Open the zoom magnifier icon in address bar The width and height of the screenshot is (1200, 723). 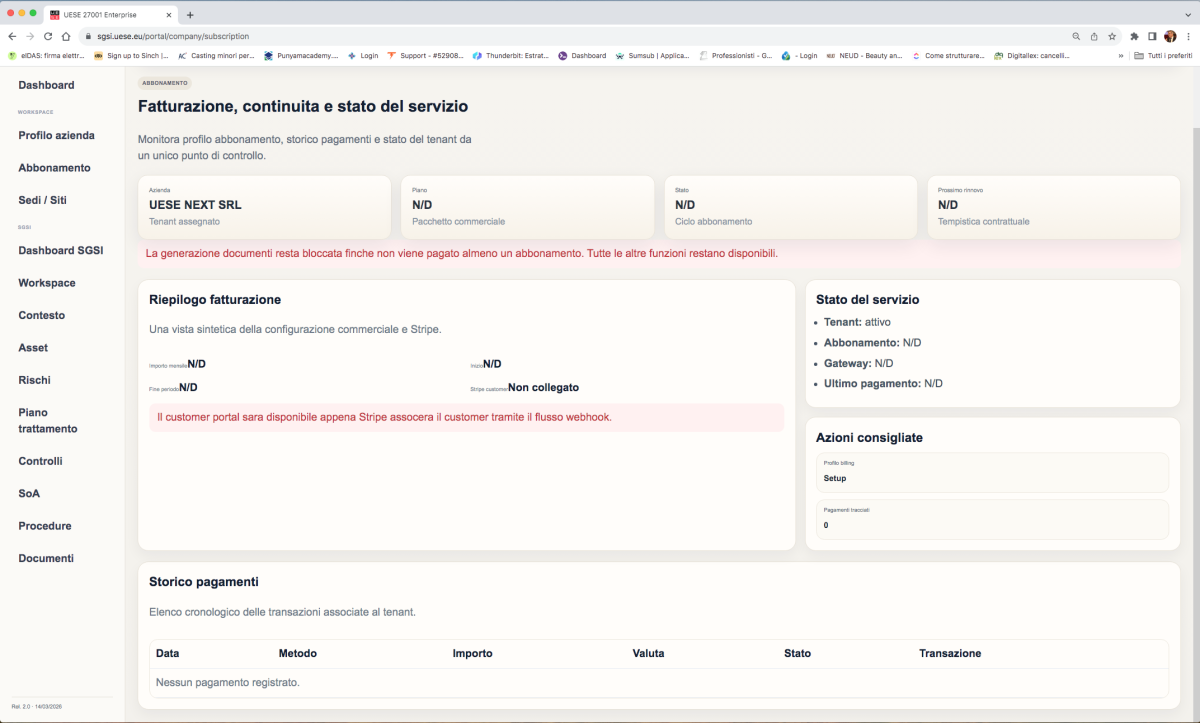[x=1077, y=36]
